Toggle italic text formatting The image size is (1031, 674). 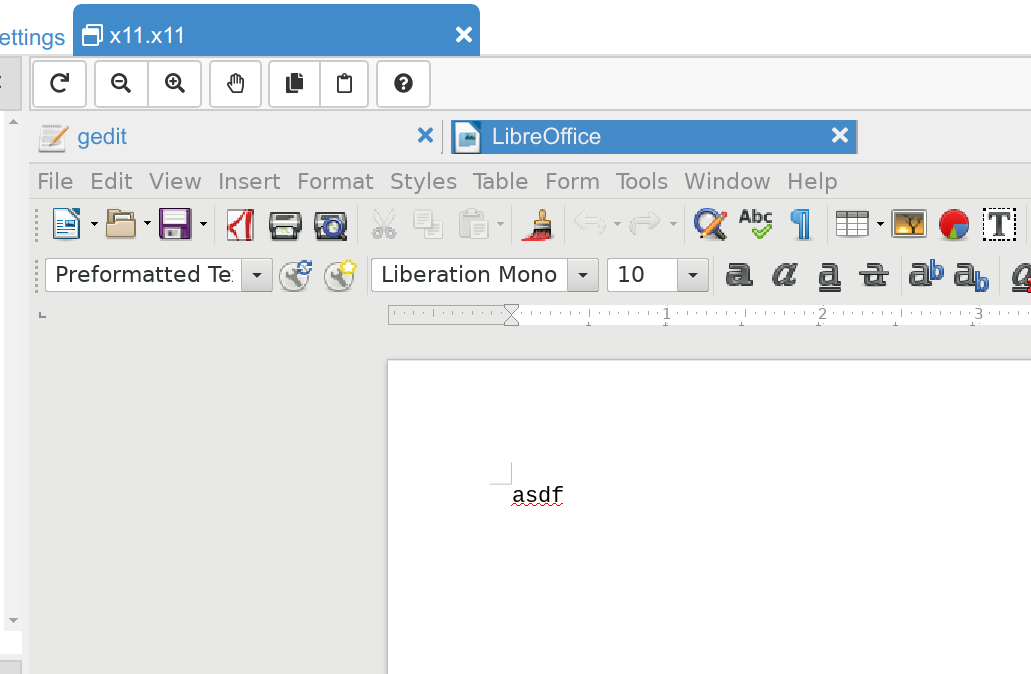coord(784,275)
